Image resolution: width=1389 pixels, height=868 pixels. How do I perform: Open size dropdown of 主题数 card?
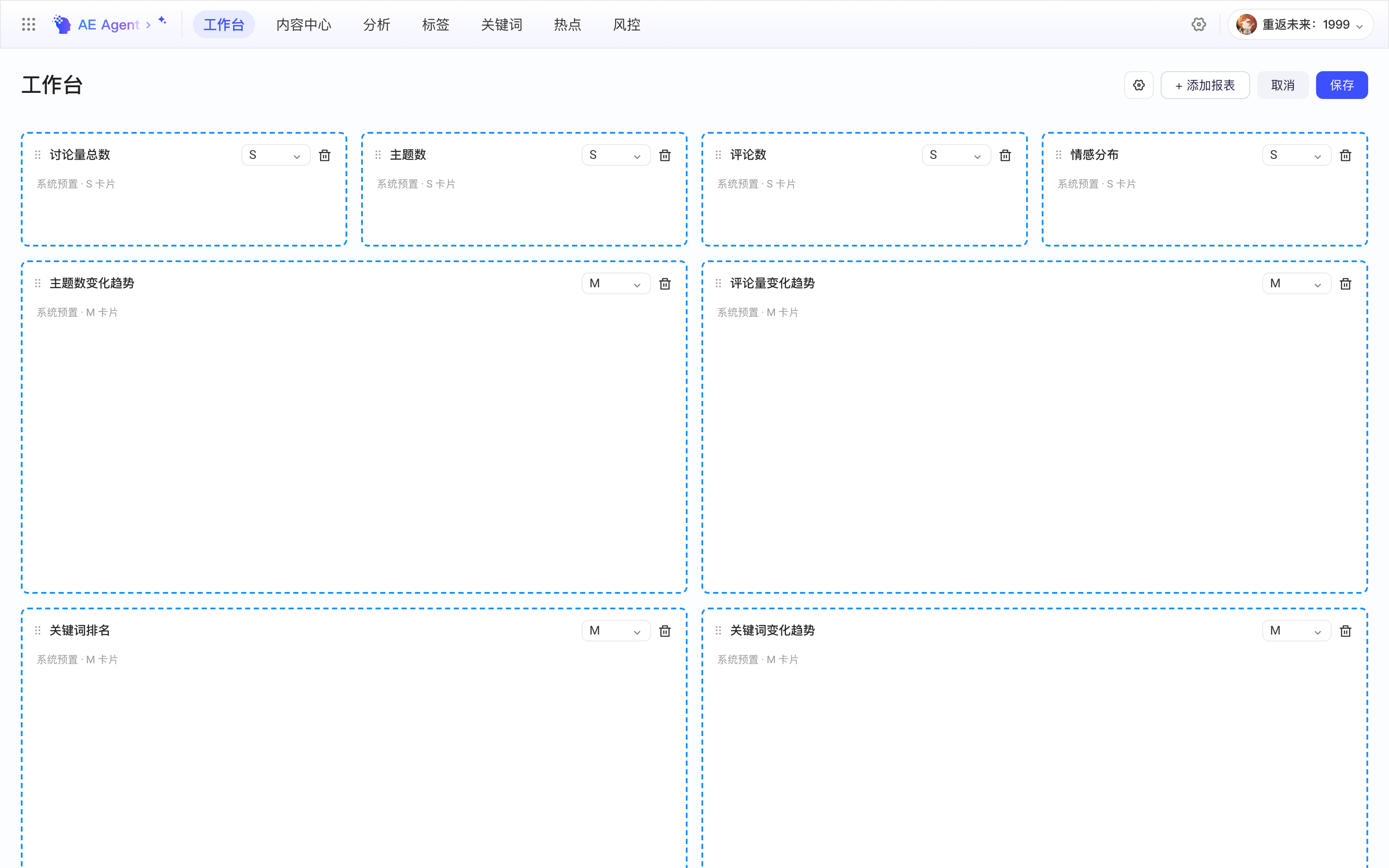[x=616, y=155]
